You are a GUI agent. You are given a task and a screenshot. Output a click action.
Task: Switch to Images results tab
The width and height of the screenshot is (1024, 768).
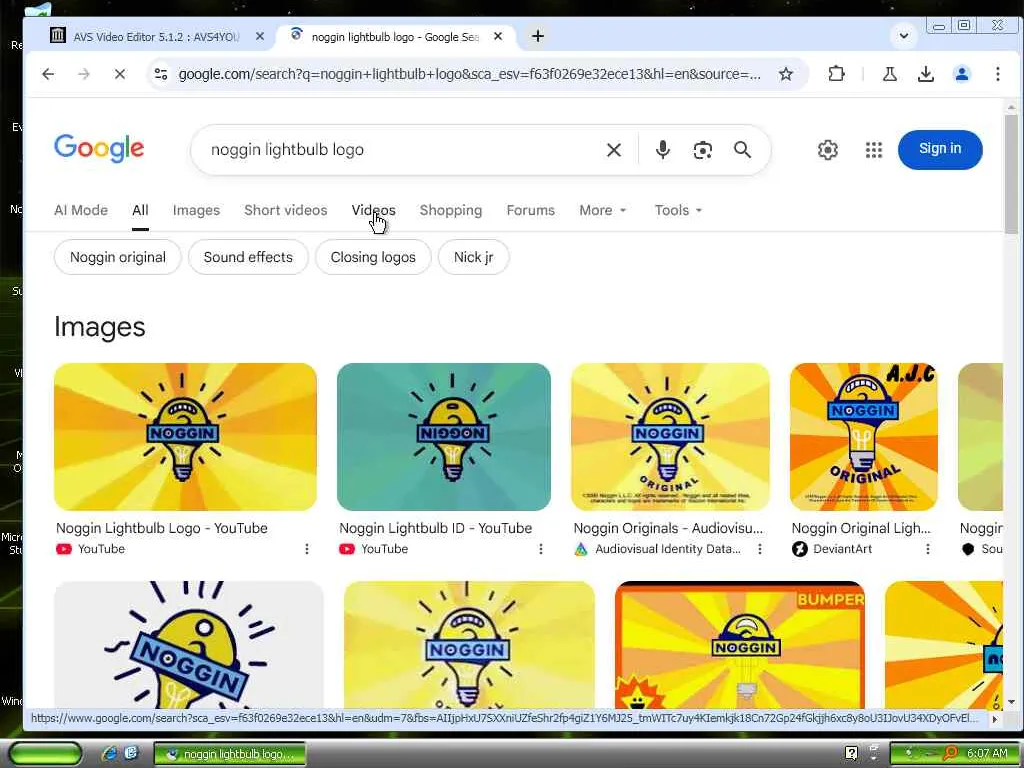pyautogui.click(x=196, y=210)
